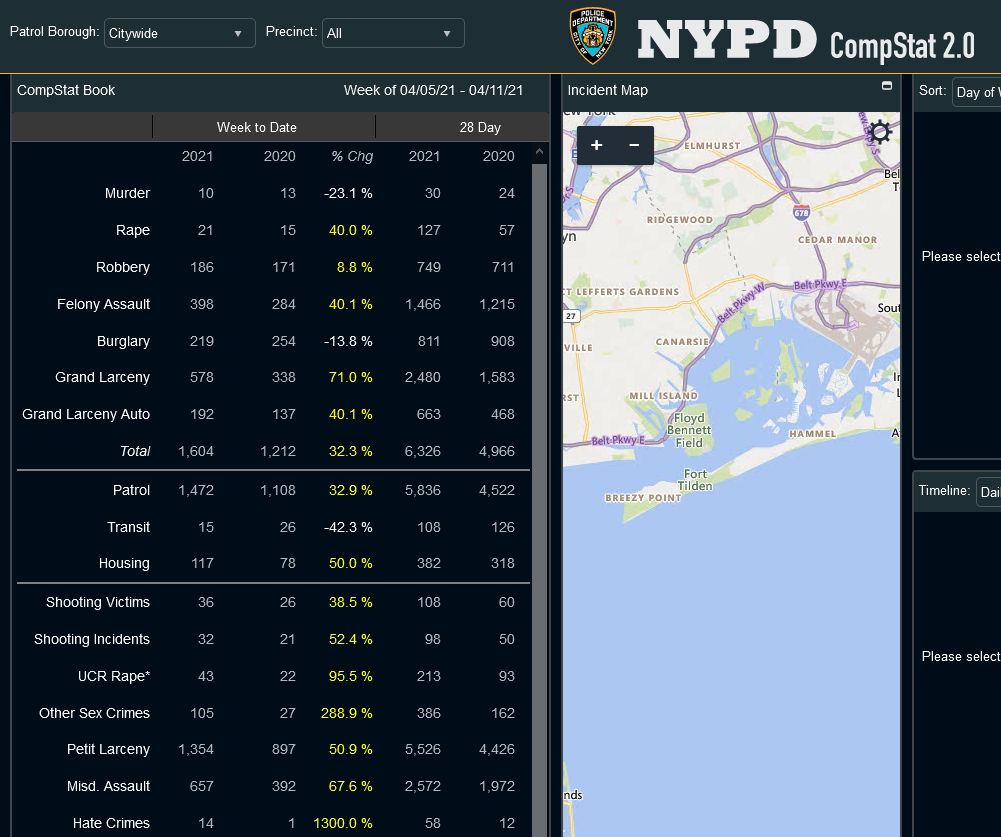Image resolution: width=1001 pixels, height=837 pixels.
Task: Click the Murder row label
Action: pyautogui.click(x=127, y=193)
